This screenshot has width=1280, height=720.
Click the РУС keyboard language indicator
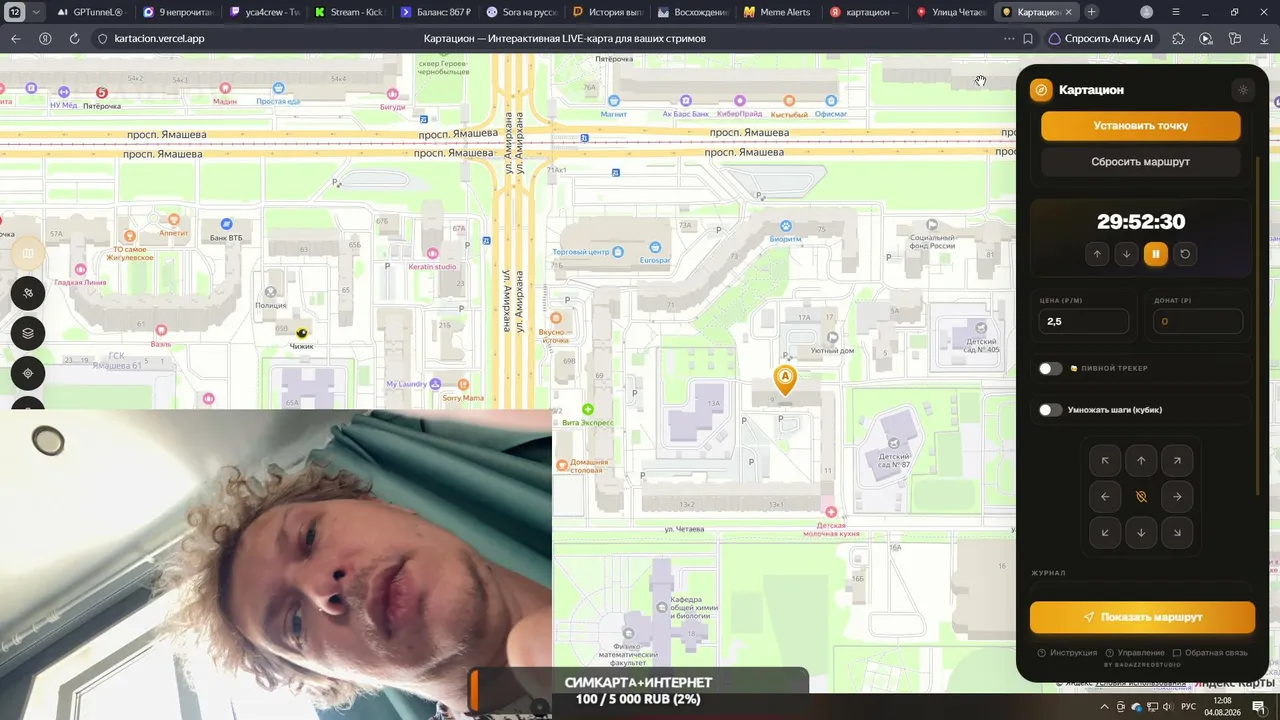pos(1189,707)
